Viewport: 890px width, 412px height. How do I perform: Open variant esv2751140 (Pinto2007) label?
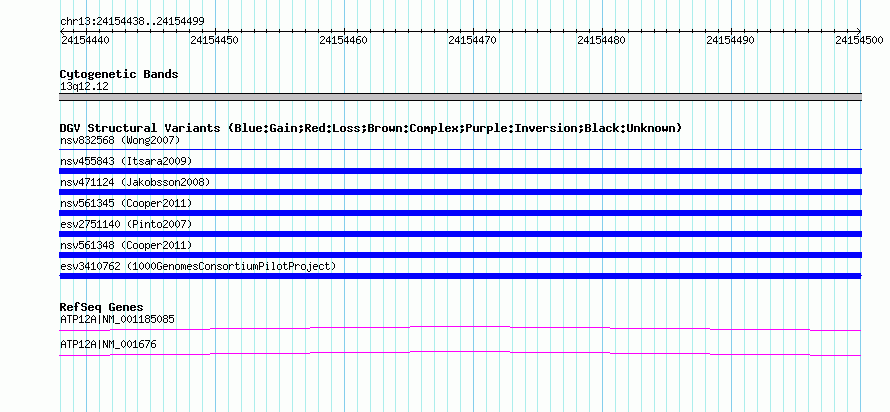[x=126, y=224]
